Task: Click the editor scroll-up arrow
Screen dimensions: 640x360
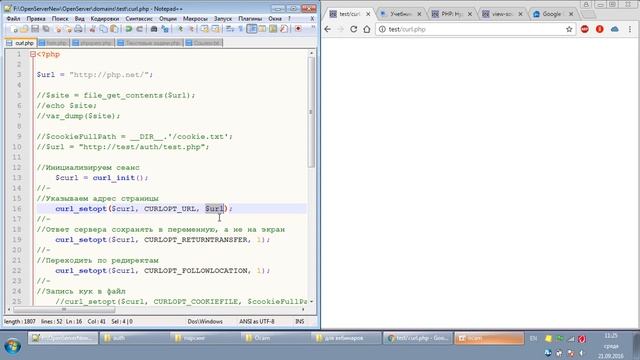Action: tap(311, 53)
